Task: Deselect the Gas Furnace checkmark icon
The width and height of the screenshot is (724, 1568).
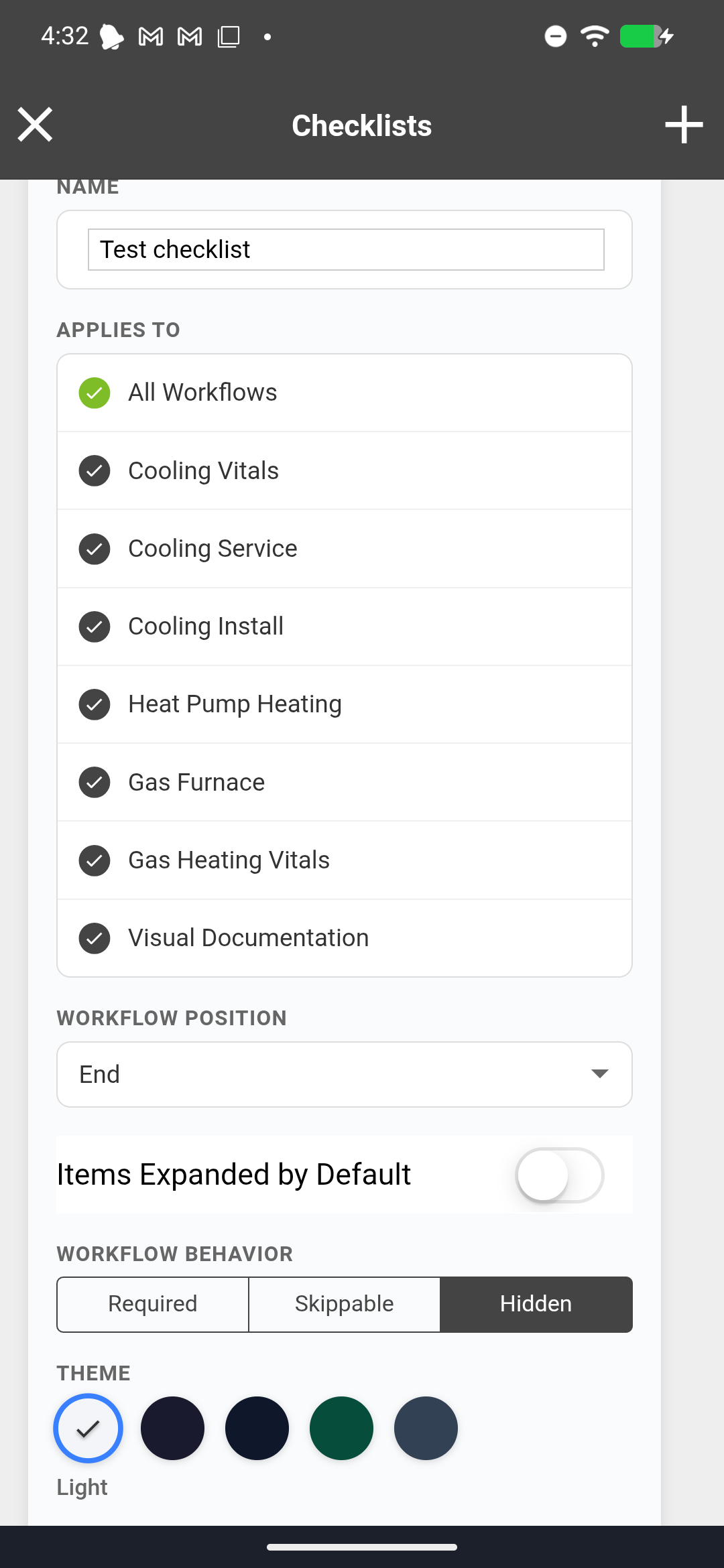Action: (x=95, y=782)
